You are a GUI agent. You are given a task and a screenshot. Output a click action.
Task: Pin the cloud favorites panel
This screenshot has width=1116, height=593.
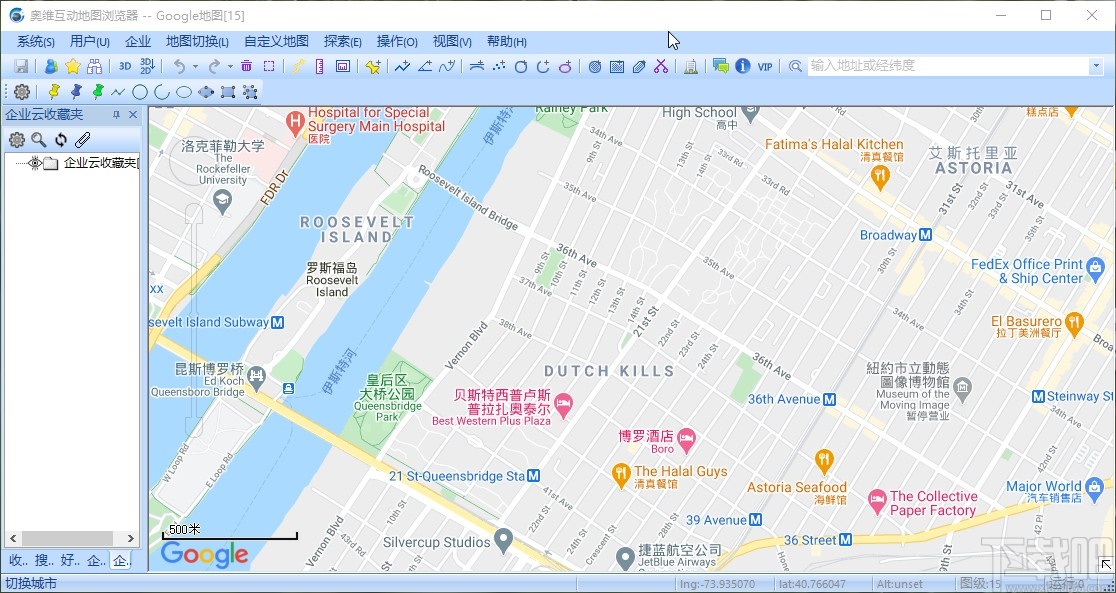tap(116, 114)
